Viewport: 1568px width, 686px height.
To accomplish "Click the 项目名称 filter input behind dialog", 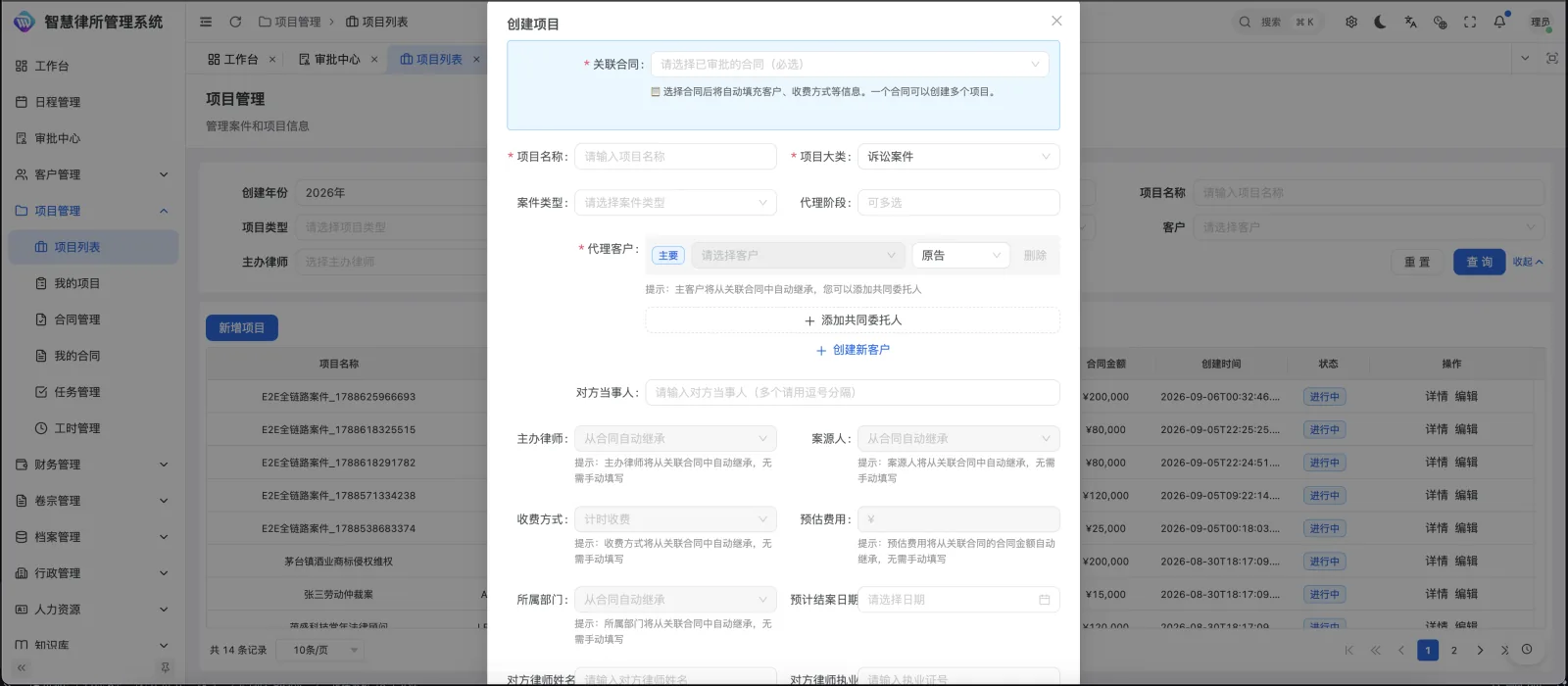I will pos(1368,193).
